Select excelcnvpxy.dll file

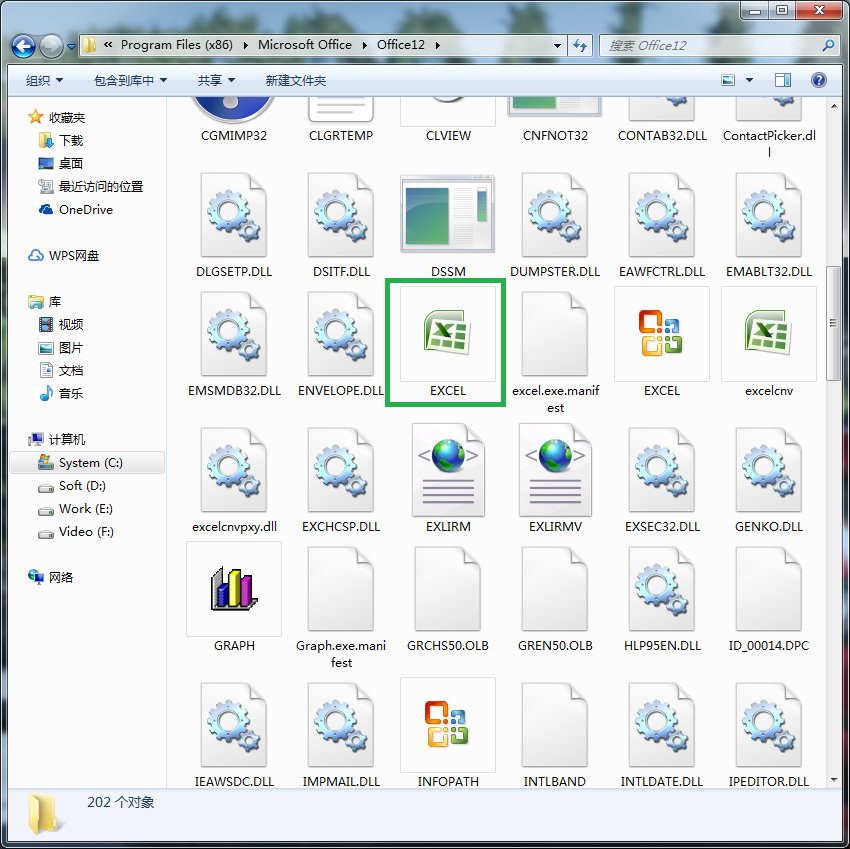pos(234,479)
